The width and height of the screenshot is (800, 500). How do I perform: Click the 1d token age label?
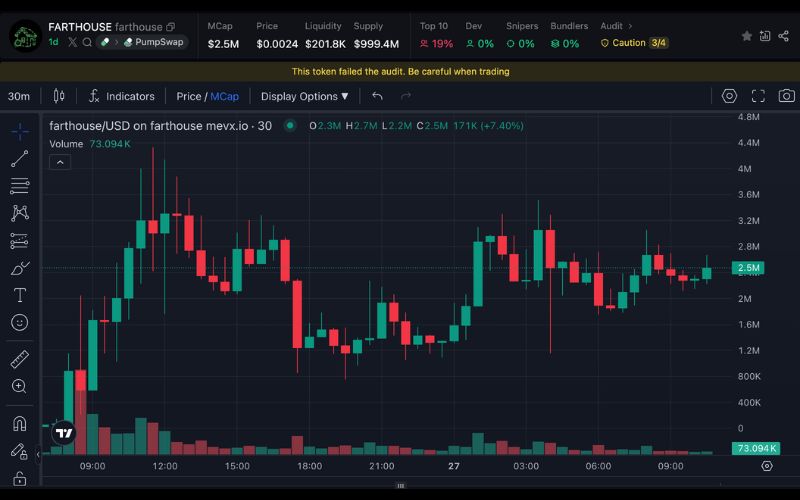point(54,42)
